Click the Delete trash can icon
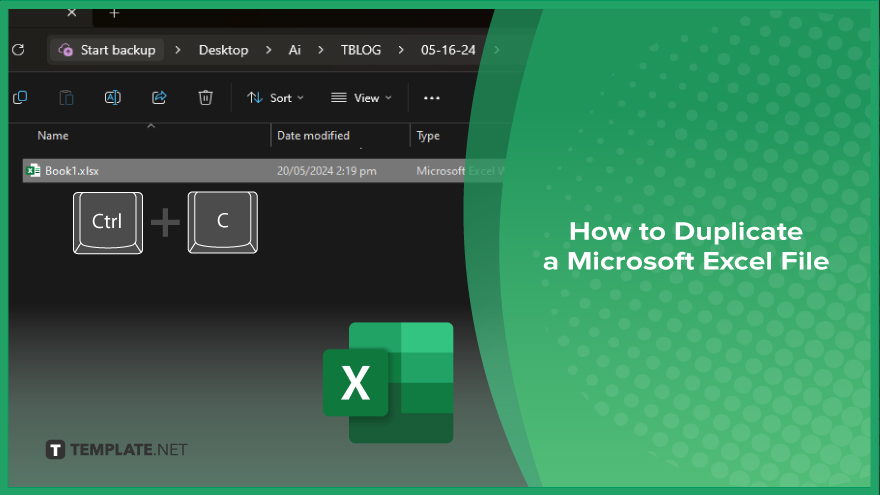The image size is (880, 495). point(205,98)
